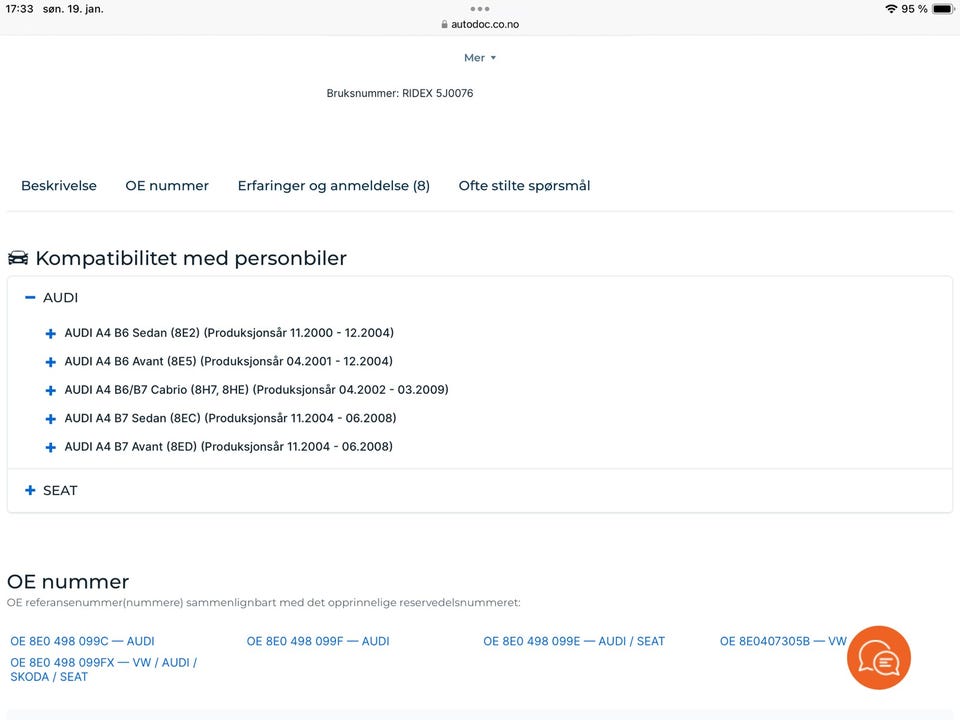The height and width of the screenshot is (720, 960).
Task: Open the Mer dropdown menu
Action: [x=479, y=57]
